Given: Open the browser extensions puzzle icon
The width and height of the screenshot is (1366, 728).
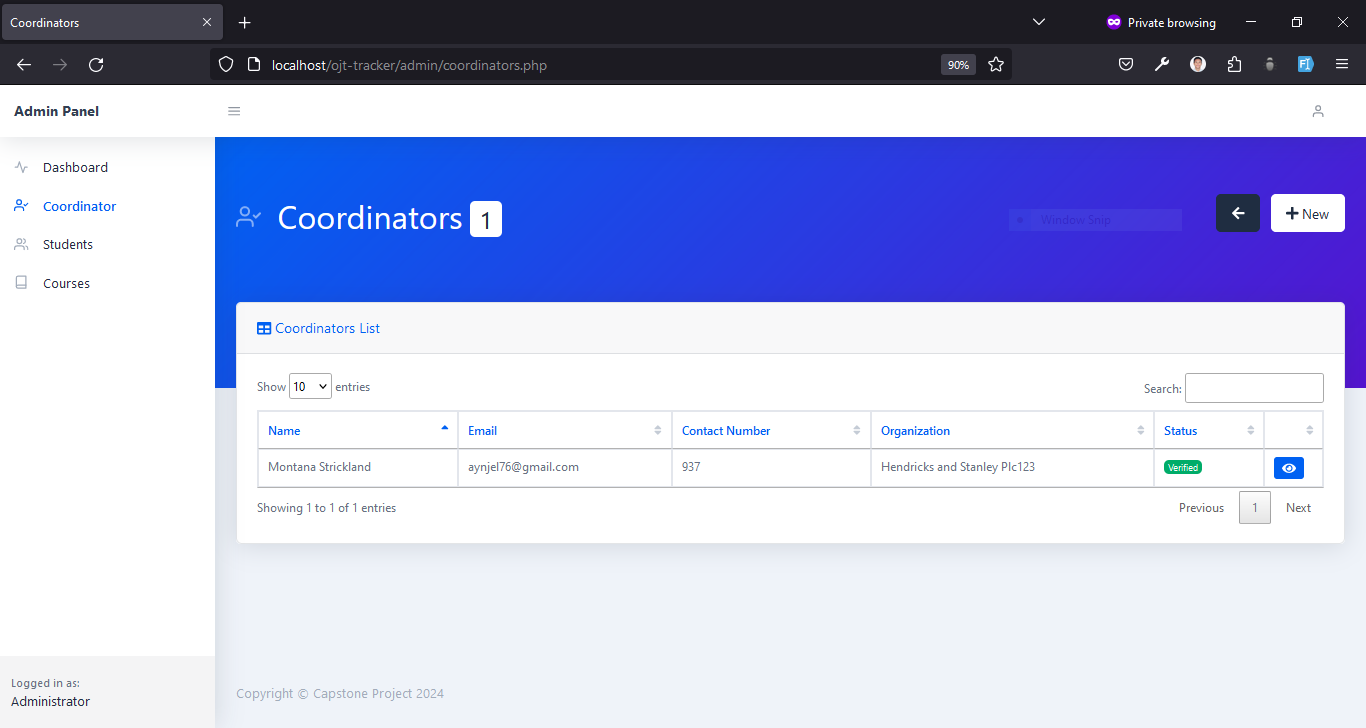Looking at the screenshot, I should [1234, 65].
